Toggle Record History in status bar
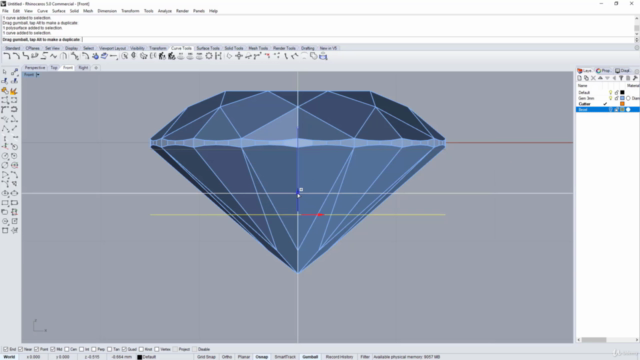The image size is (640, 360). click(339, 357)
